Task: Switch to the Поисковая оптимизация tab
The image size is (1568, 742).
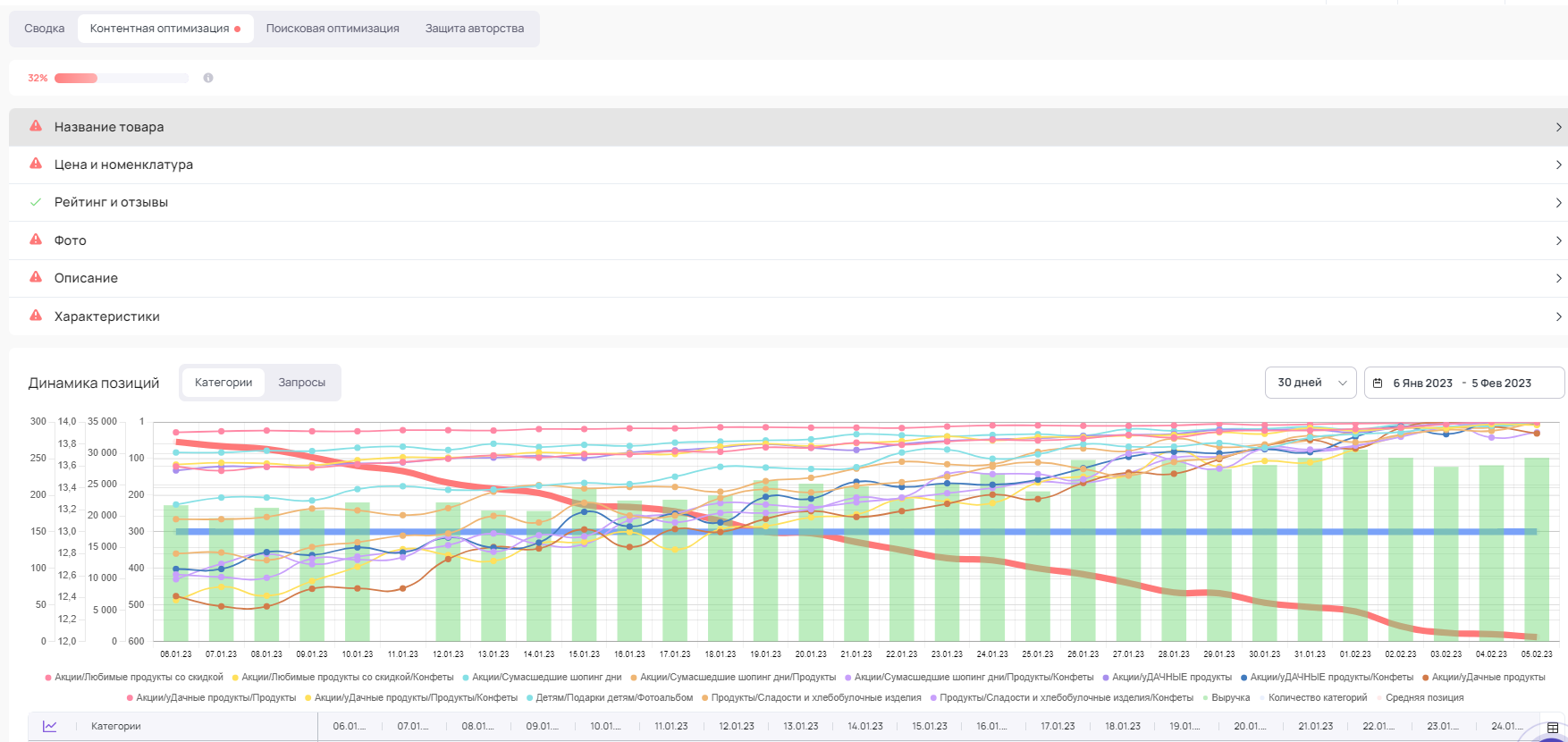Action: [333, 29]
